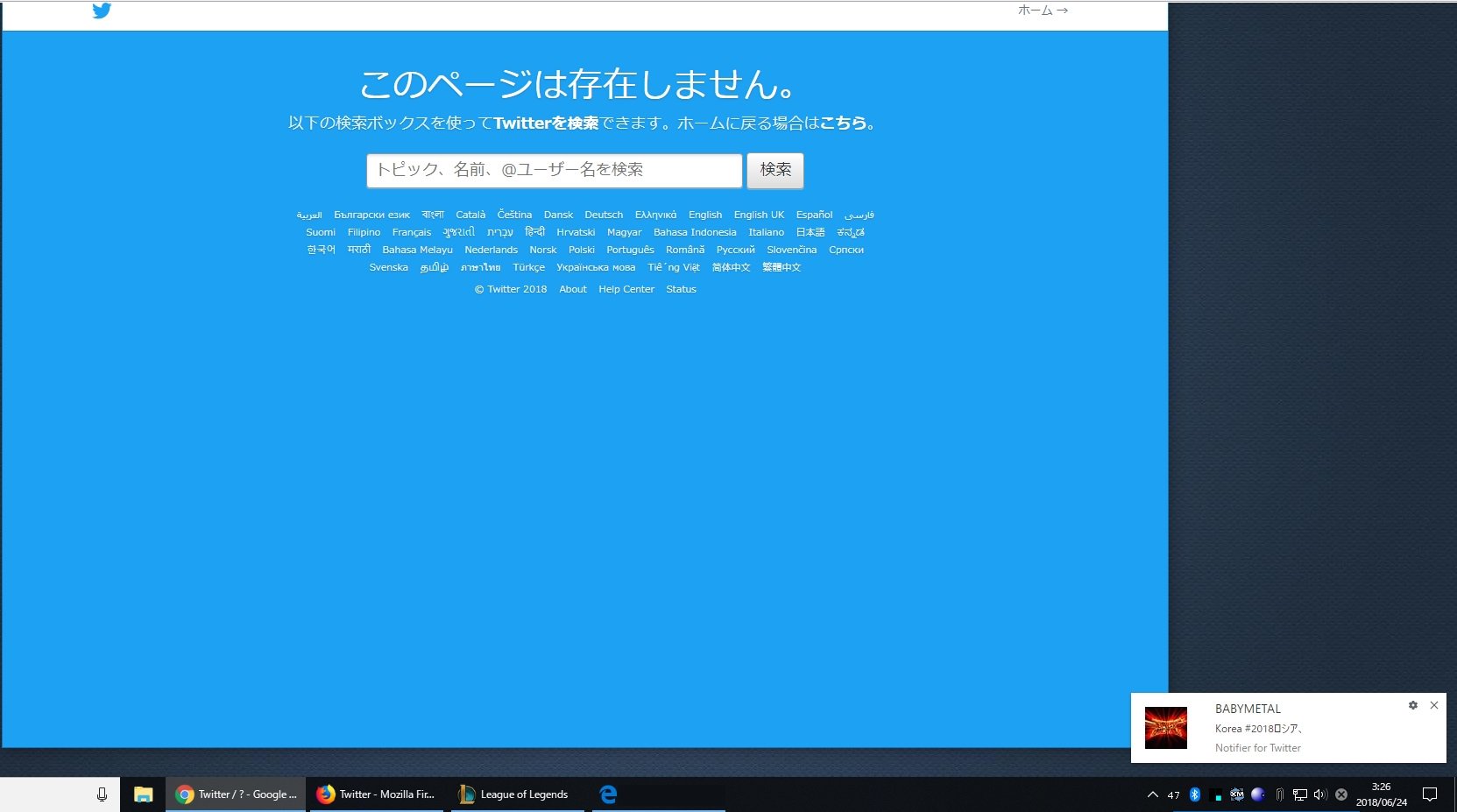This screenshot has width=1457, height=812.
Task: Click the Twitter bird logo
Action: [x=102, y=11]
